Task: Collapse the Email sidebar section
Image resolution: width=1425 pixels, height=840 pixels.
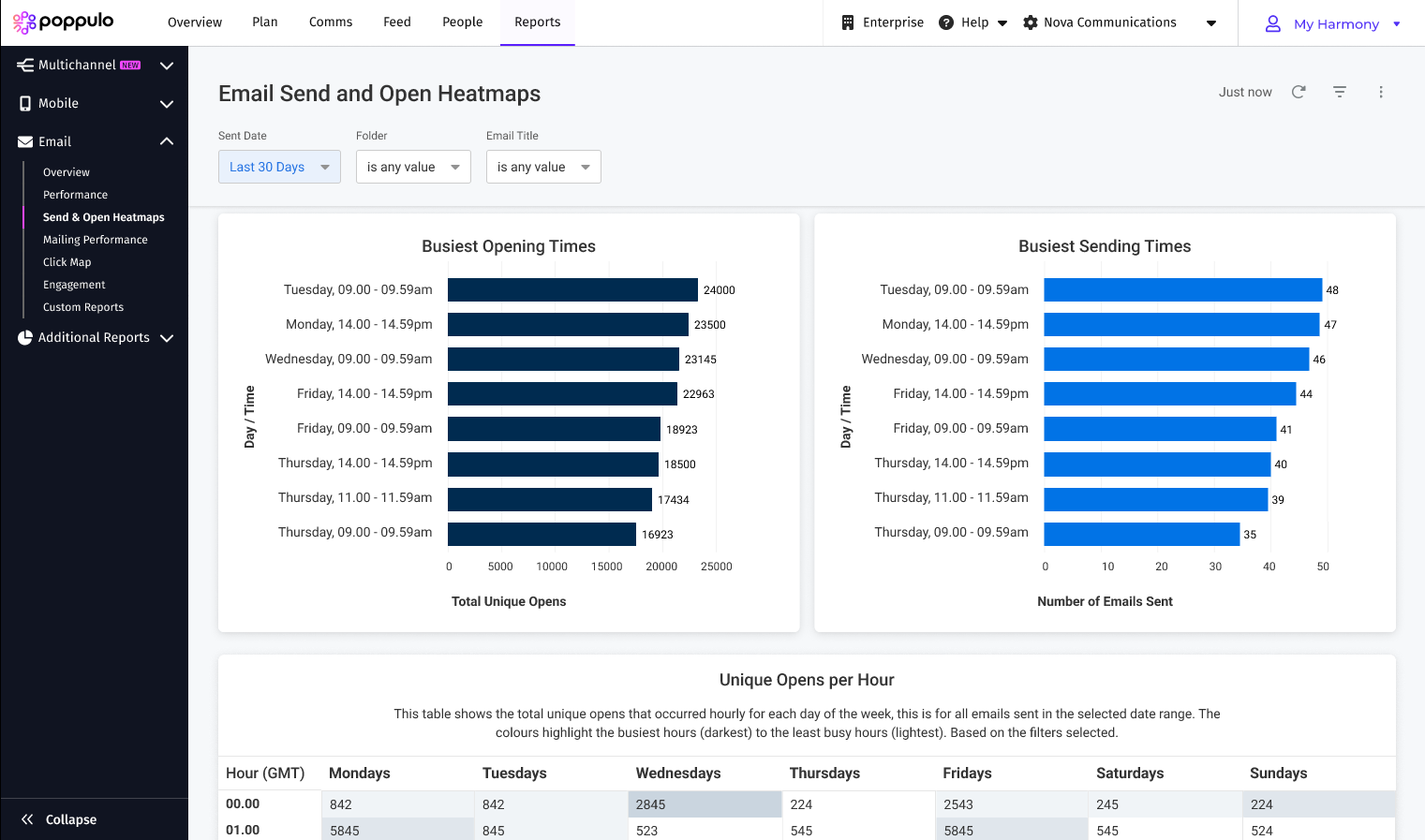Action: coord(167,141)
